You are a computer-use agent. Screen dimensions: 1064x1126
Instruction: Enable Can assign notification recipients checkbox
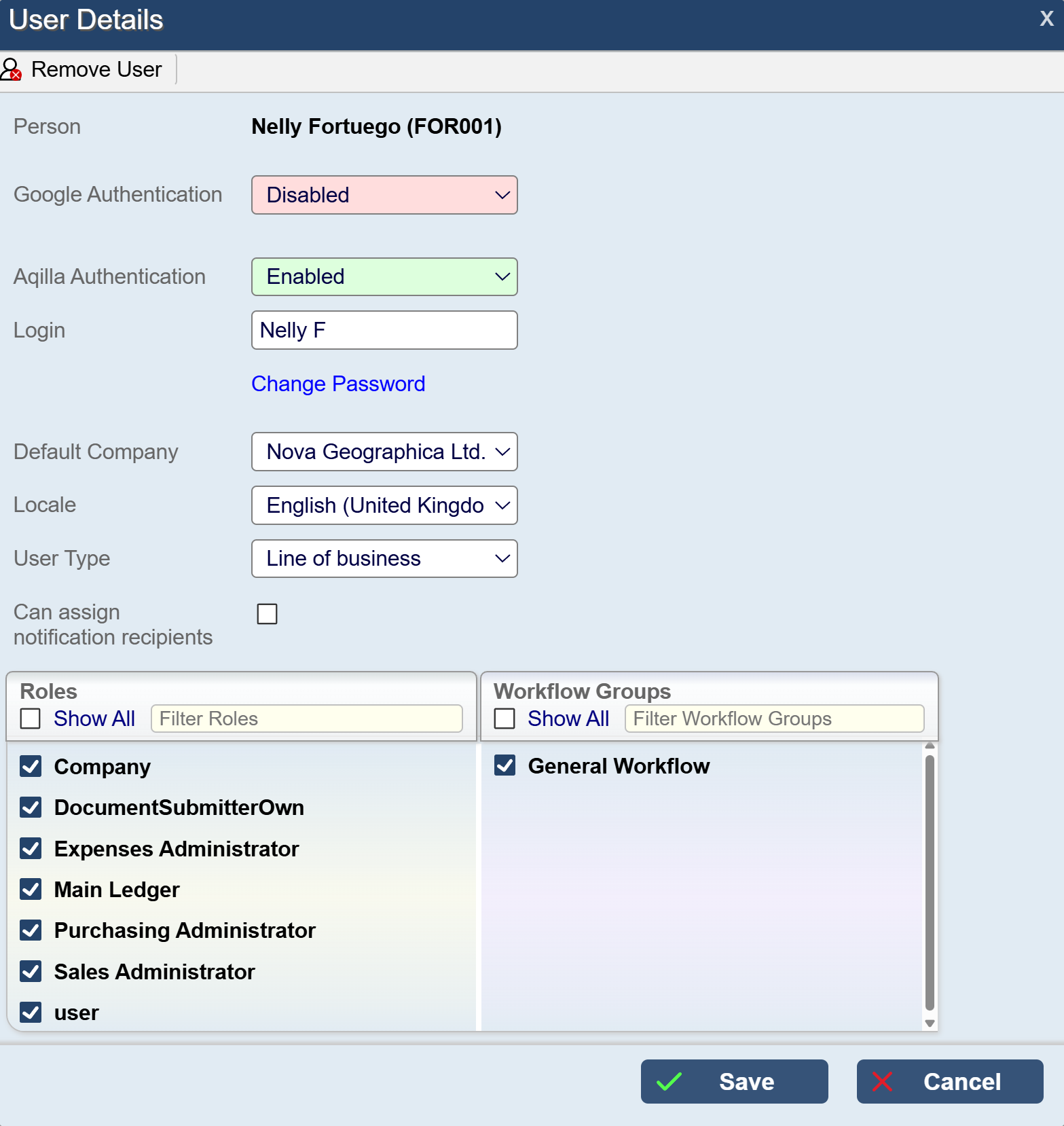268,614
